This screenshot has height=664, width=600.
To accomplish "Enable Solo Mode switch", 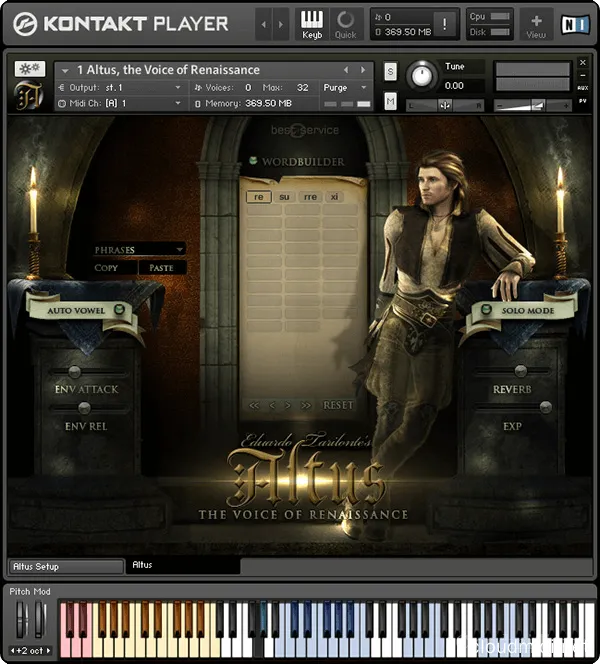I will pos(481,310).
